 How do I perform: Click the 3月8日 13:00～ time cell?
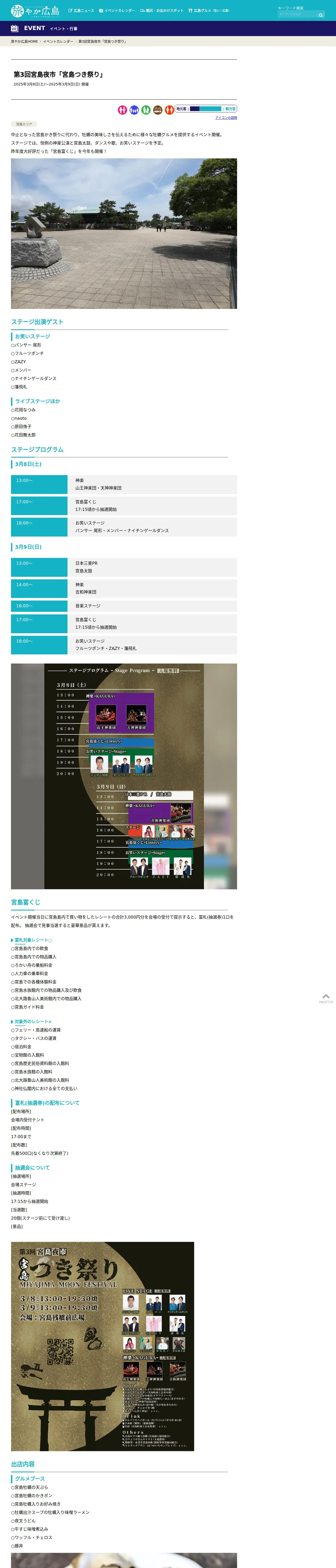coord(39,485)
